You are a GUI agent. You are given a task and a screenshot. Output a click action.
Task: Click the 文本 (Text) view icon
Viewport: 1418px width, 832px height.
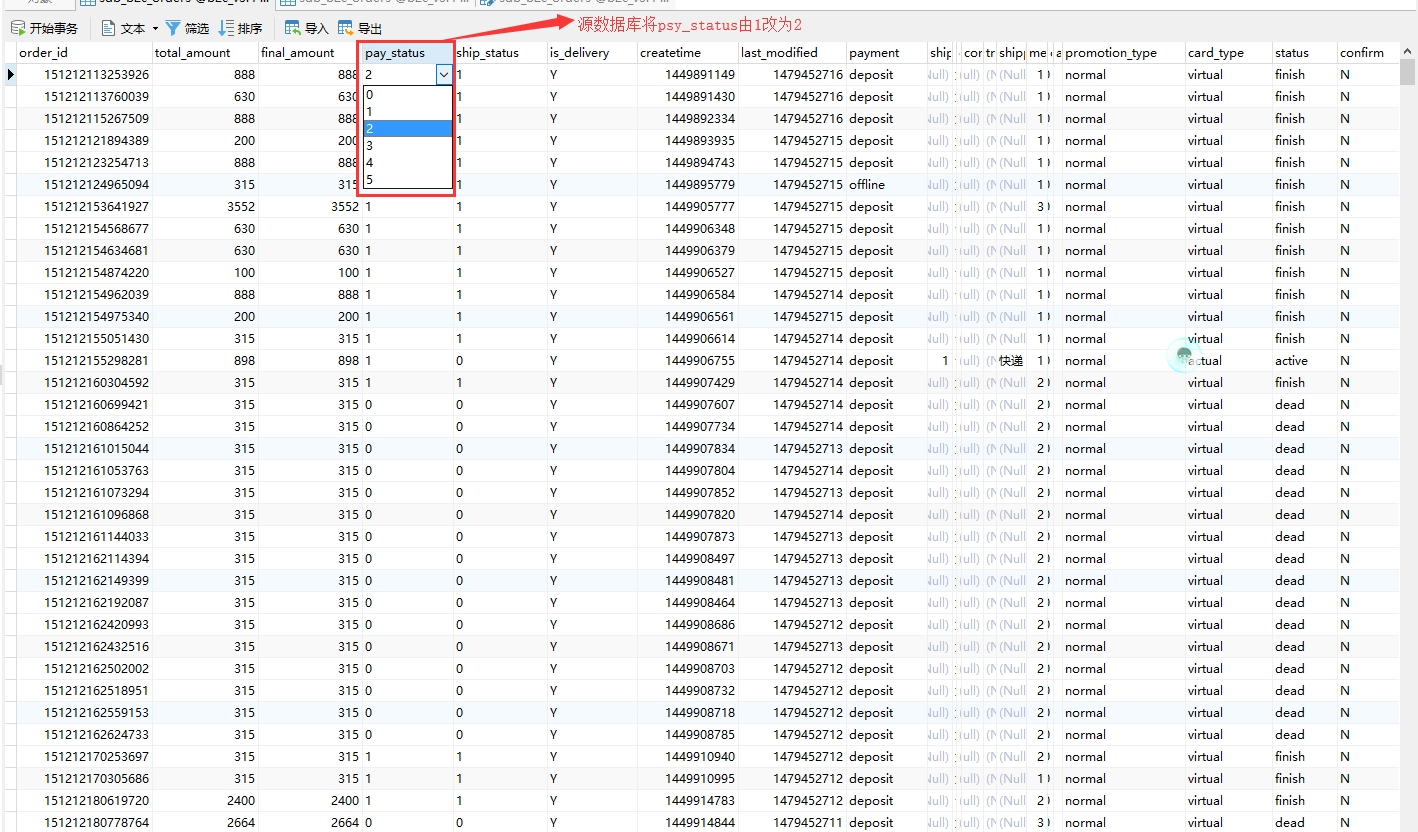[x=109, y=27]
